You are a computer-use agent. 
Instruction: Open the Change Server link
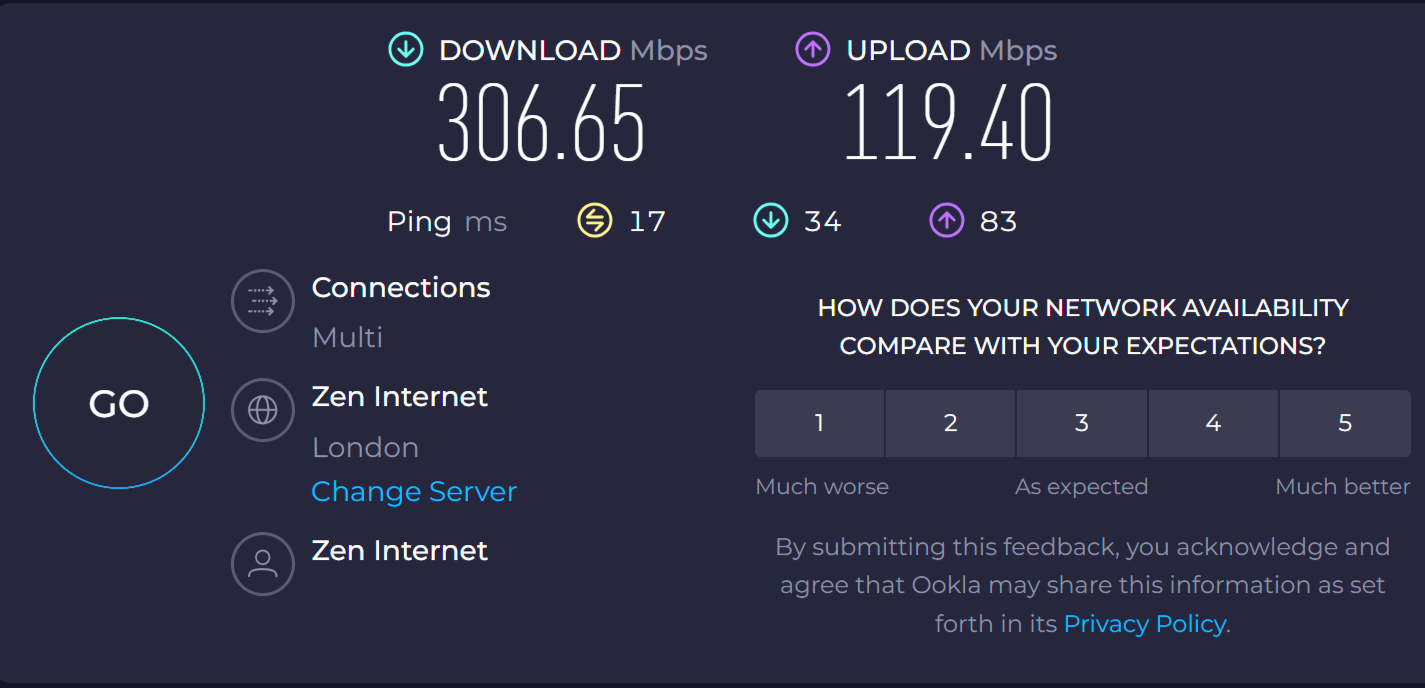coord(414,492)
